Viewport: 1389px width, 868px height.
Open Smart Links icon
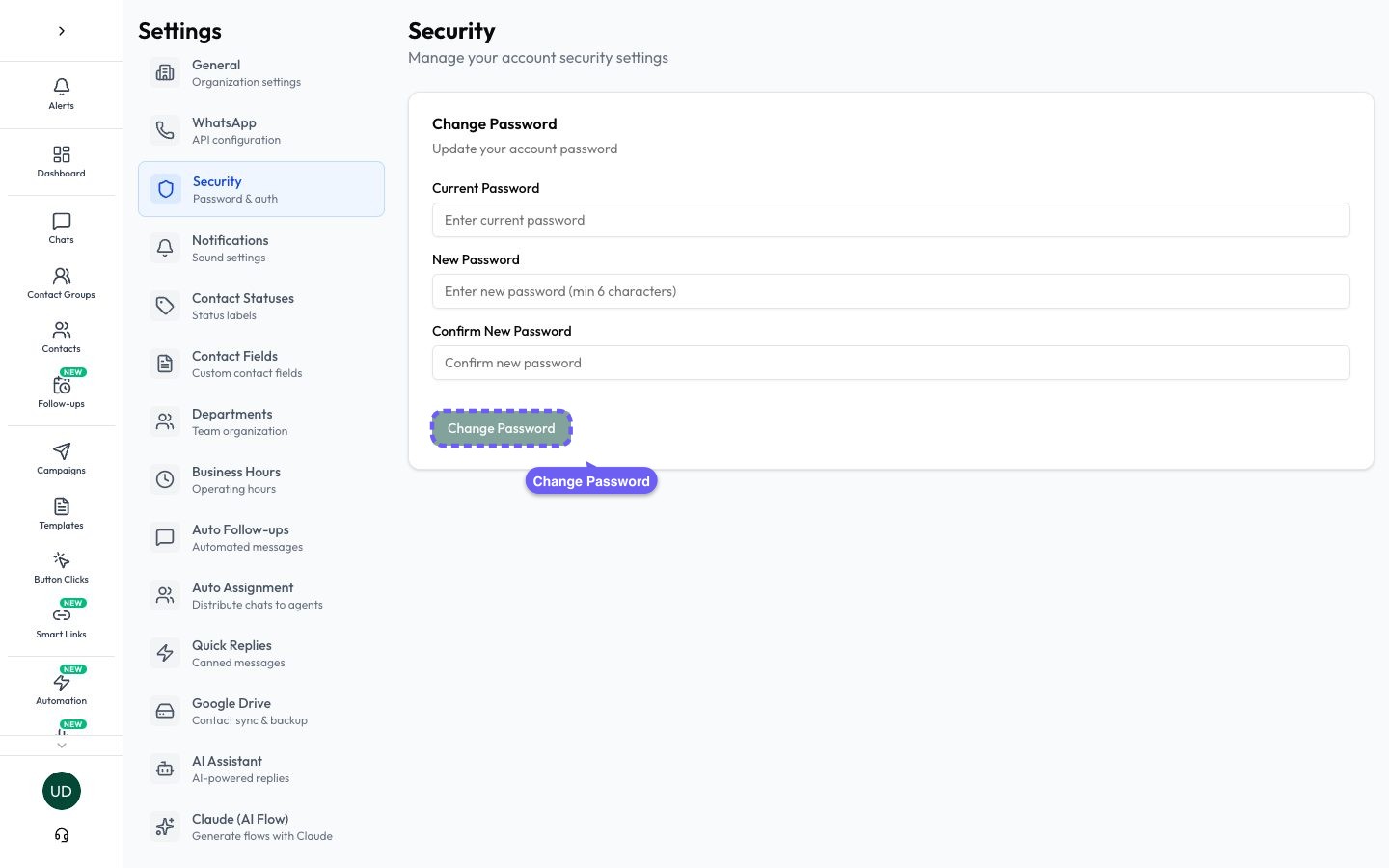click(x=62, y=621)
